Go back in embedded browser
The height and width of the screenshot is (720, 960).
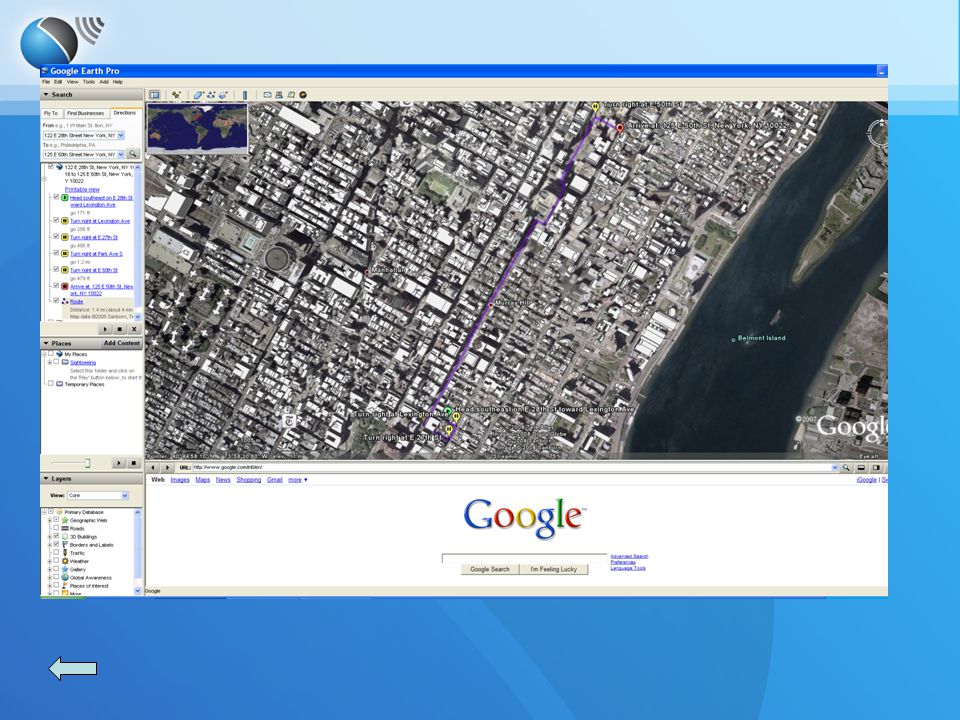coord(153,468)
